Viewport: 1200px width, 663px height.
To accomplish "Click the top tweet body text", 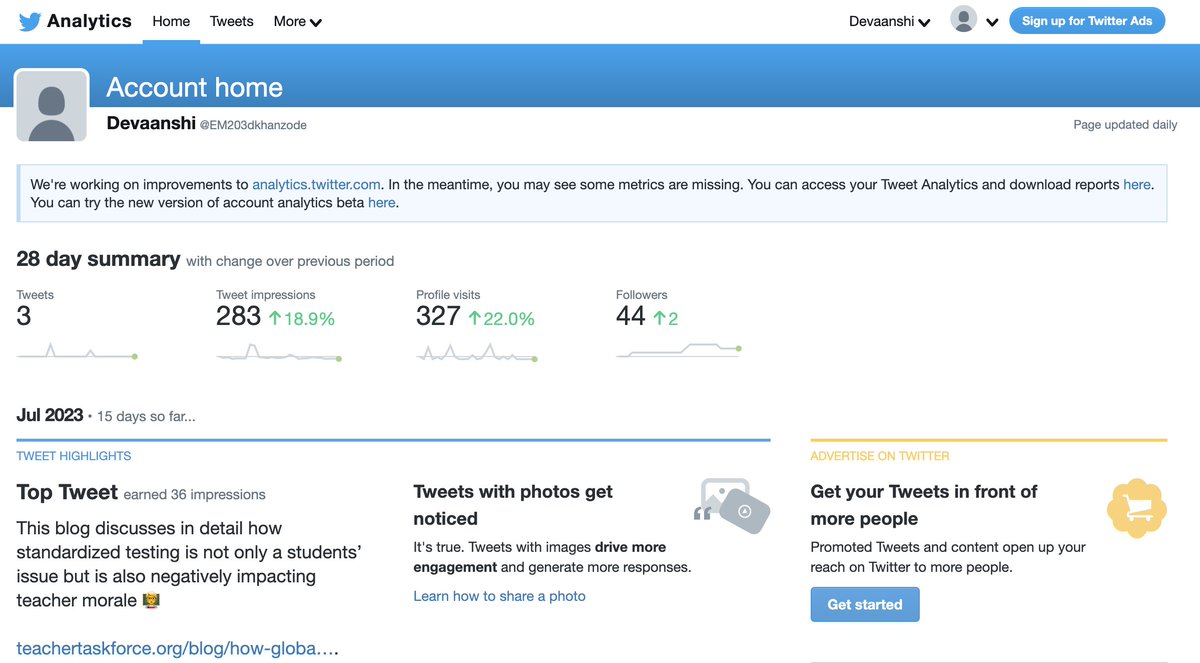I will [x=189, y=564].
